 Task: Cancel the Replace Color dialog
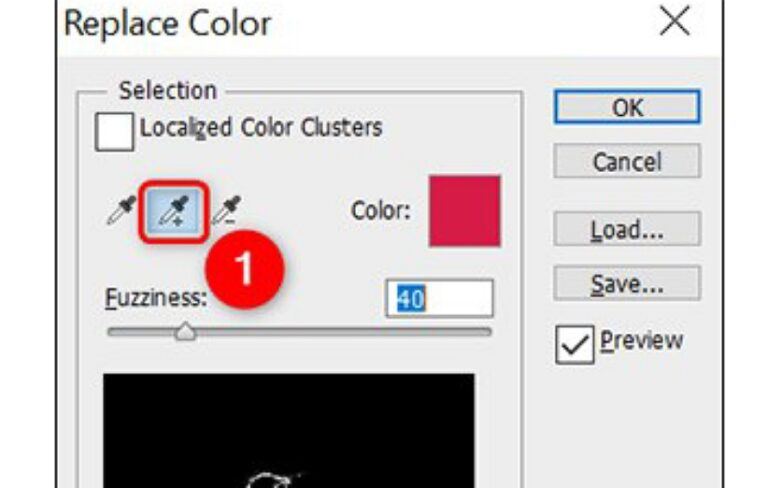tap(627, 161)
